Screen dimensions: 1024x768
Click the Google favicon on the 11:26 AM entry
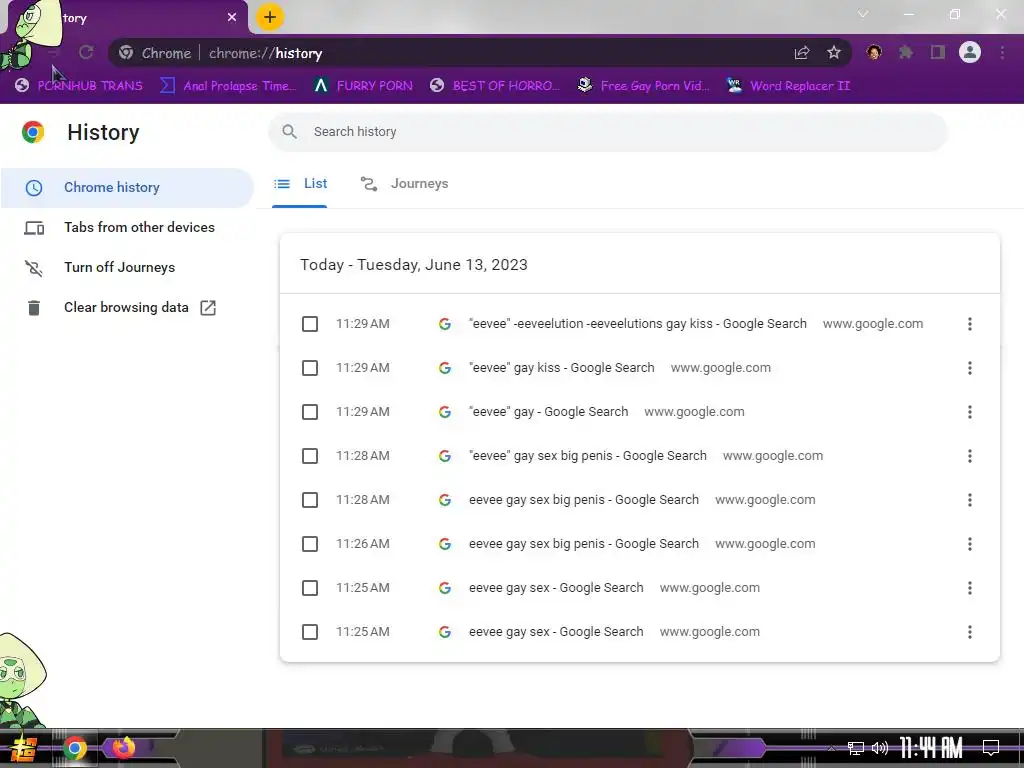[x=445, y=544]
